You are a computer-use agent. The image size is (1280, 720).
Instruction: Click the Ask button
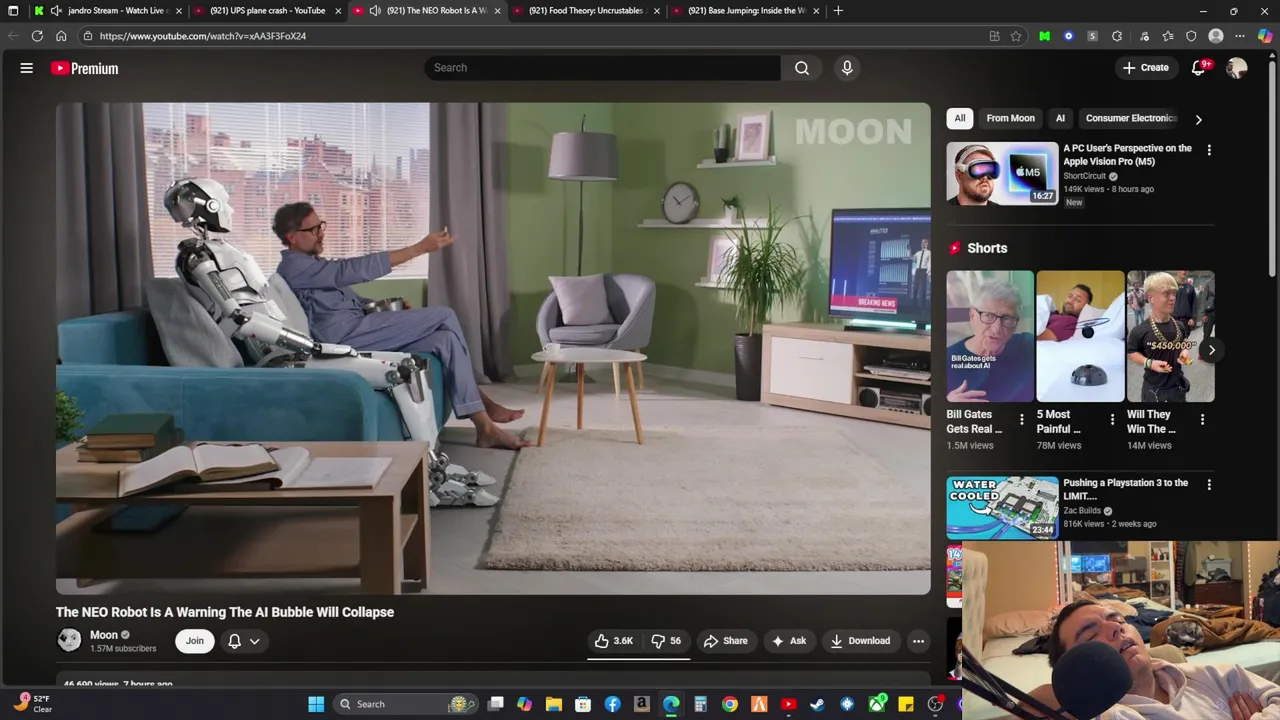[x=788, y=641]
